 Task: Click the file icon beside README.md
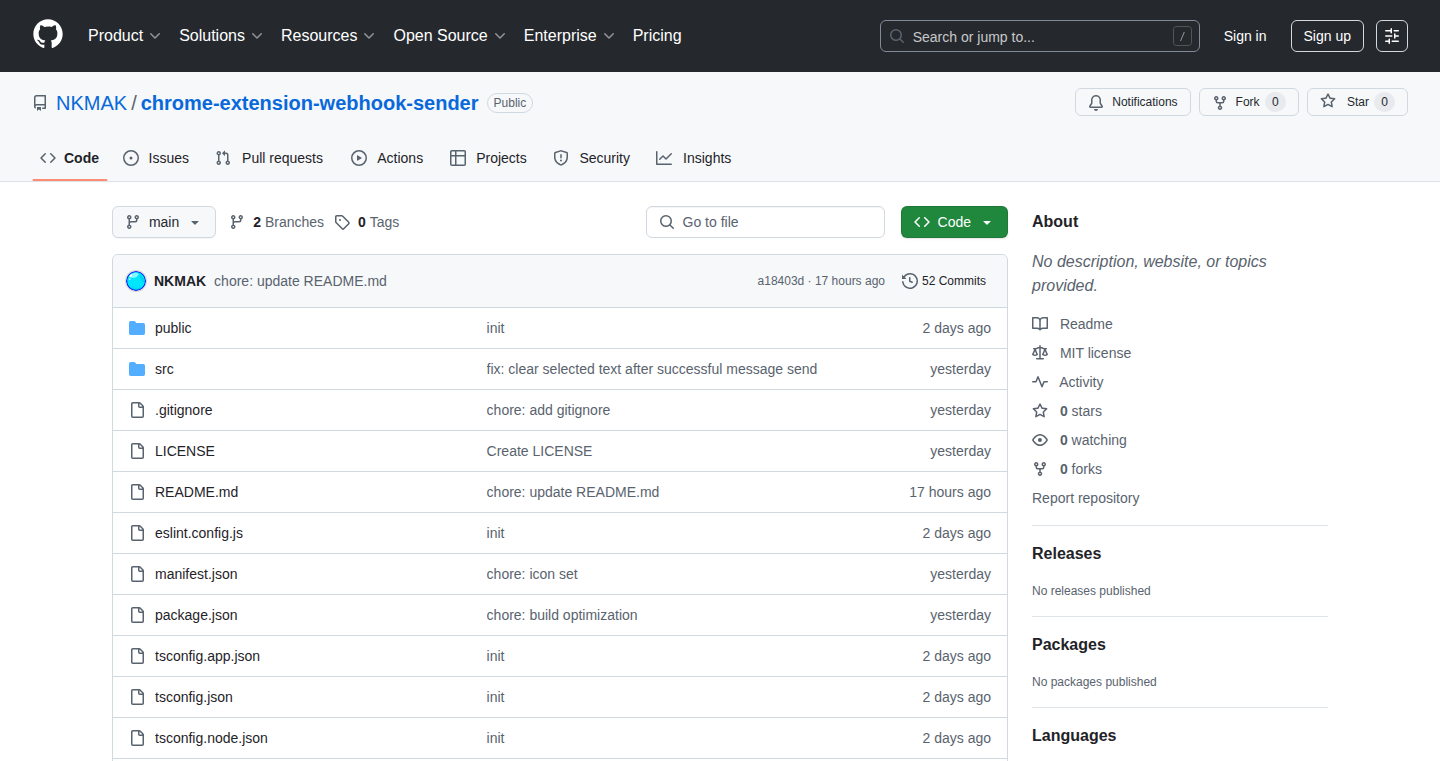[x=137, y=492]
